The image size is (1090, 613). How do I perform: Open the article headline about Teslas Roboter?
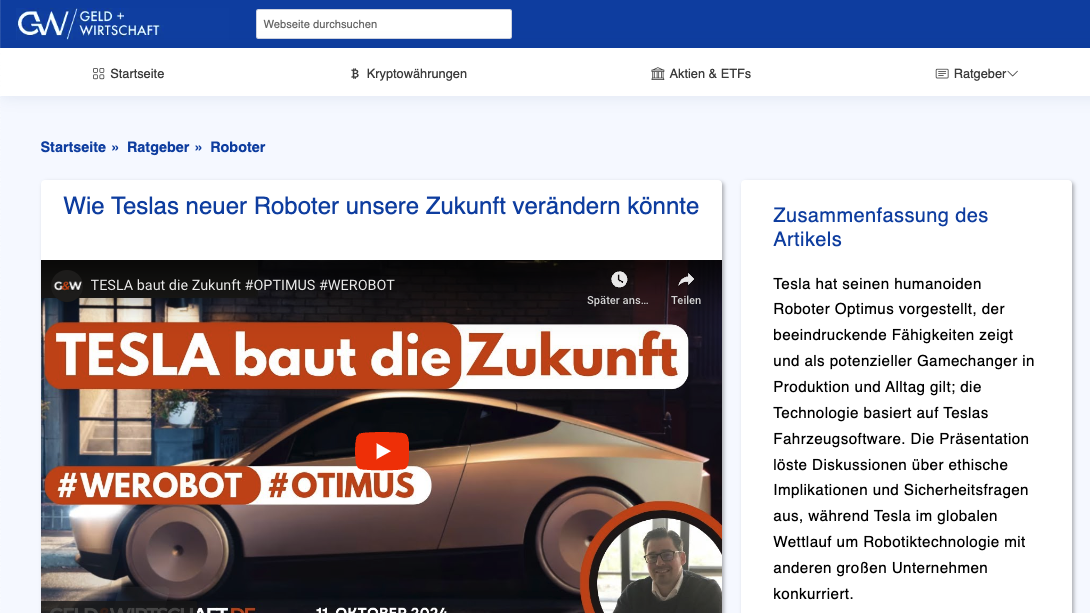pos(381,207)
